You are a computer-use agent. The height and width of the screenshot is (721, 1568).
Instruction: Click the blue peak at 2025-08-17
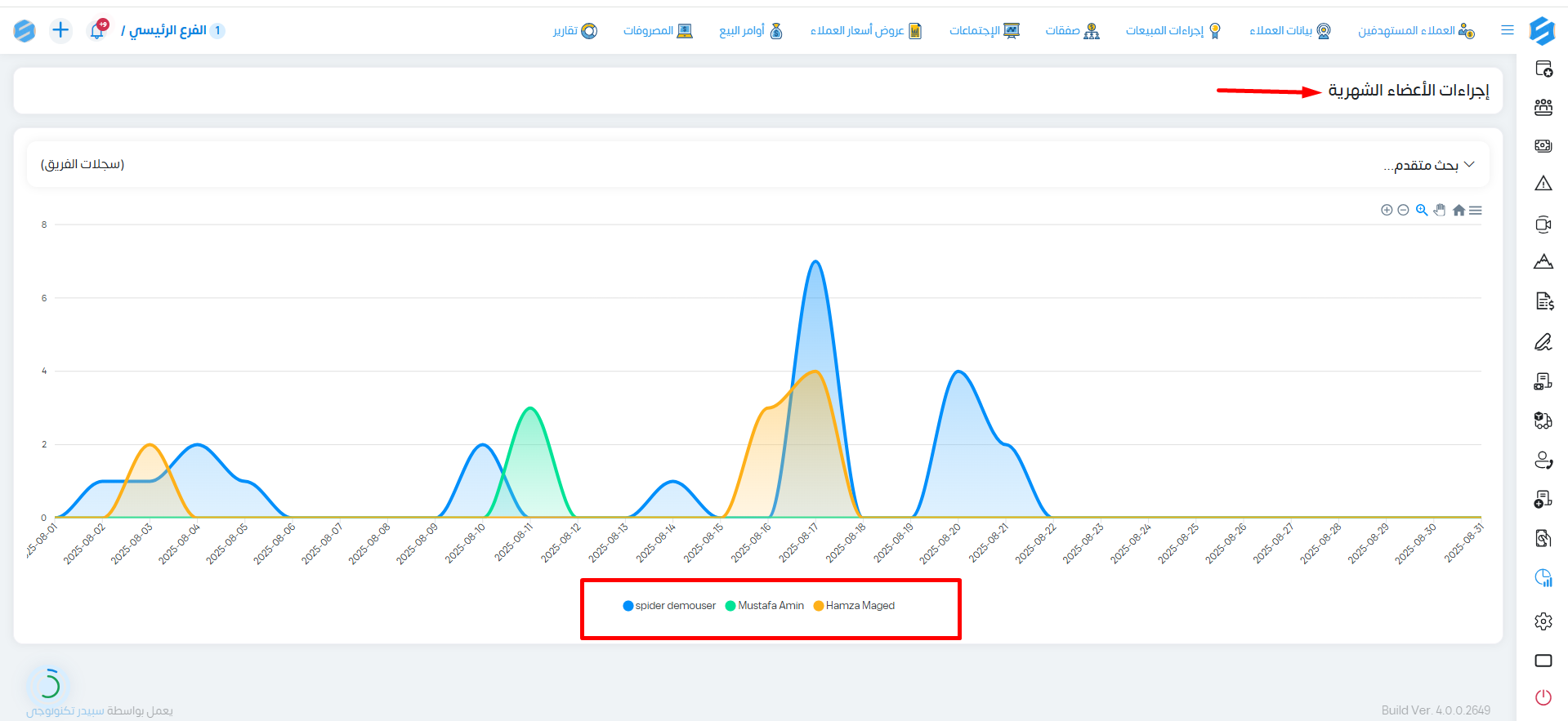tap(815, 262)
